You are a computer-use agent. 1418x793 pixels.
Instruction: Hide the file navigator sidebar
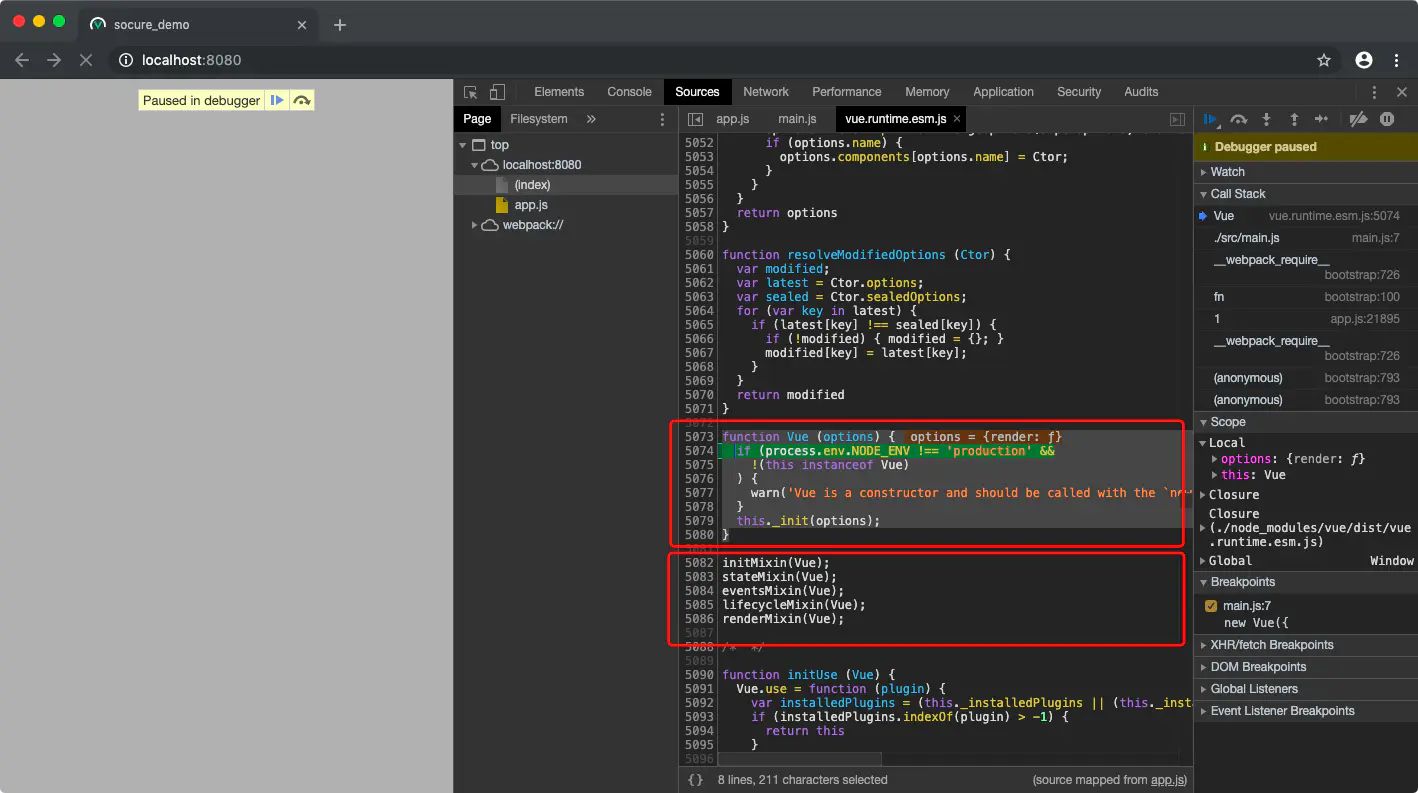point(695,119)
